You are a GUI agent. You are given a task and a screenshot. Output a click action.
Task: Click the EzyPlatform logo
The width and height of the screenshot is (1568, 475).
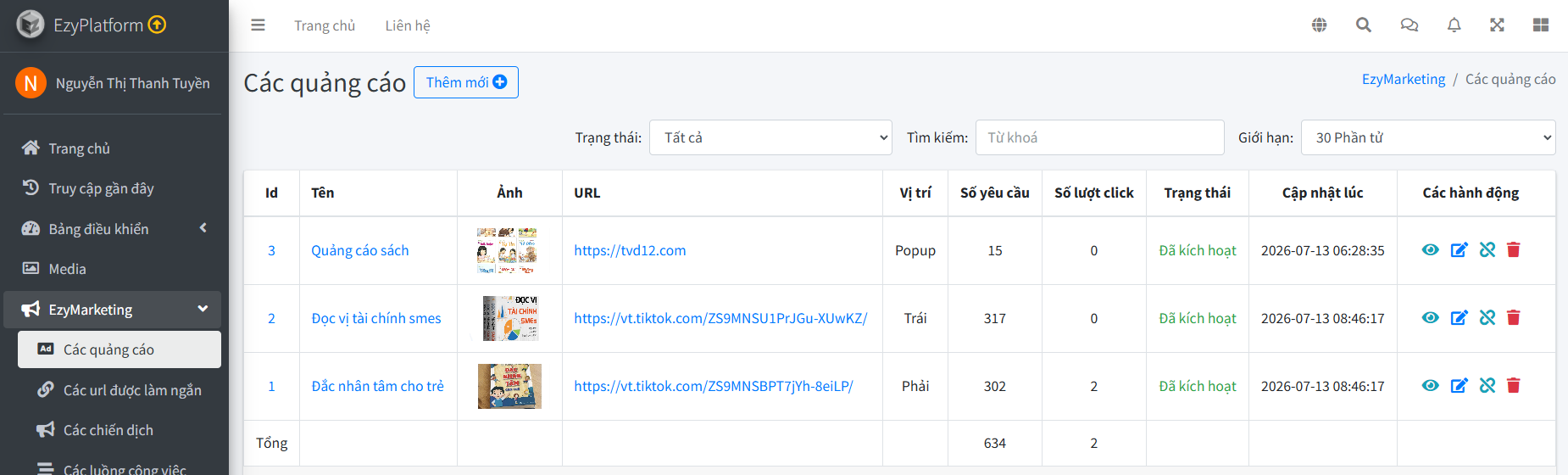click(x=31, y=25)
